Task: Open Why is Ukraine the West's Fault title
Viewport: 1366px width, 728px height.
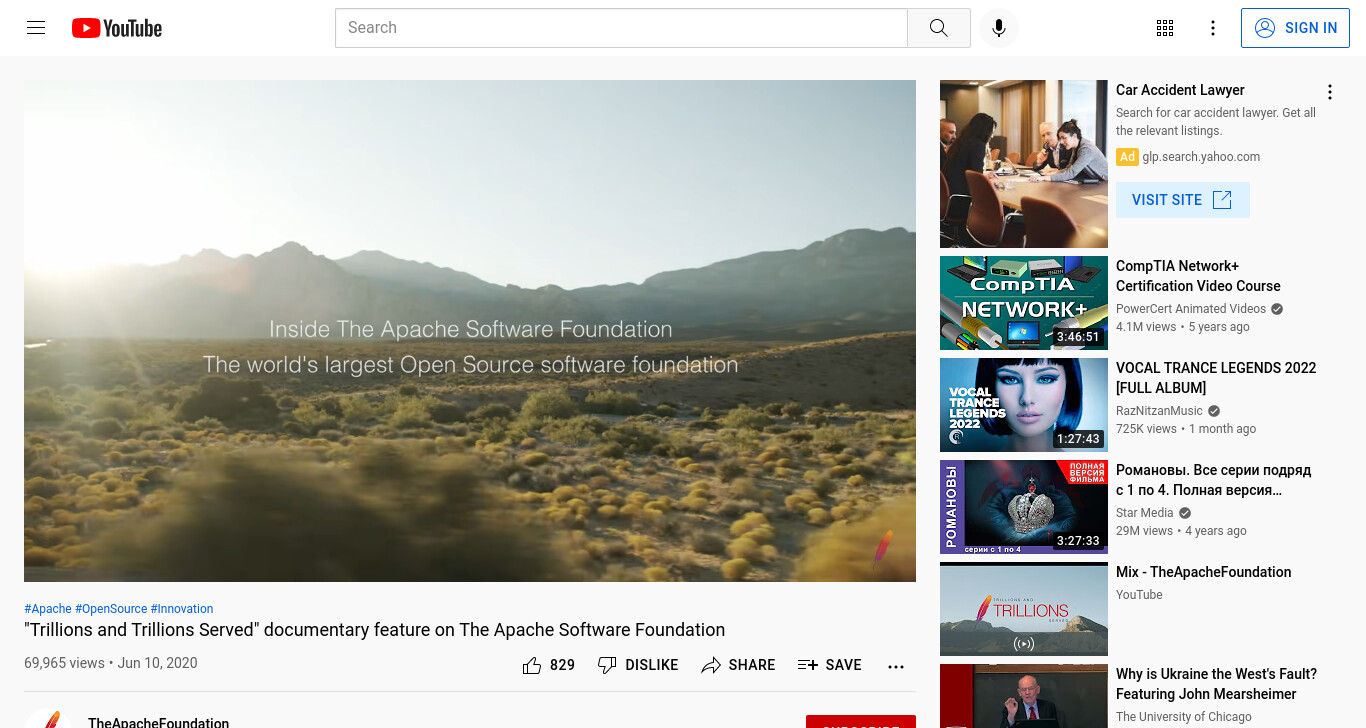Action: (x=1216, y=684)
